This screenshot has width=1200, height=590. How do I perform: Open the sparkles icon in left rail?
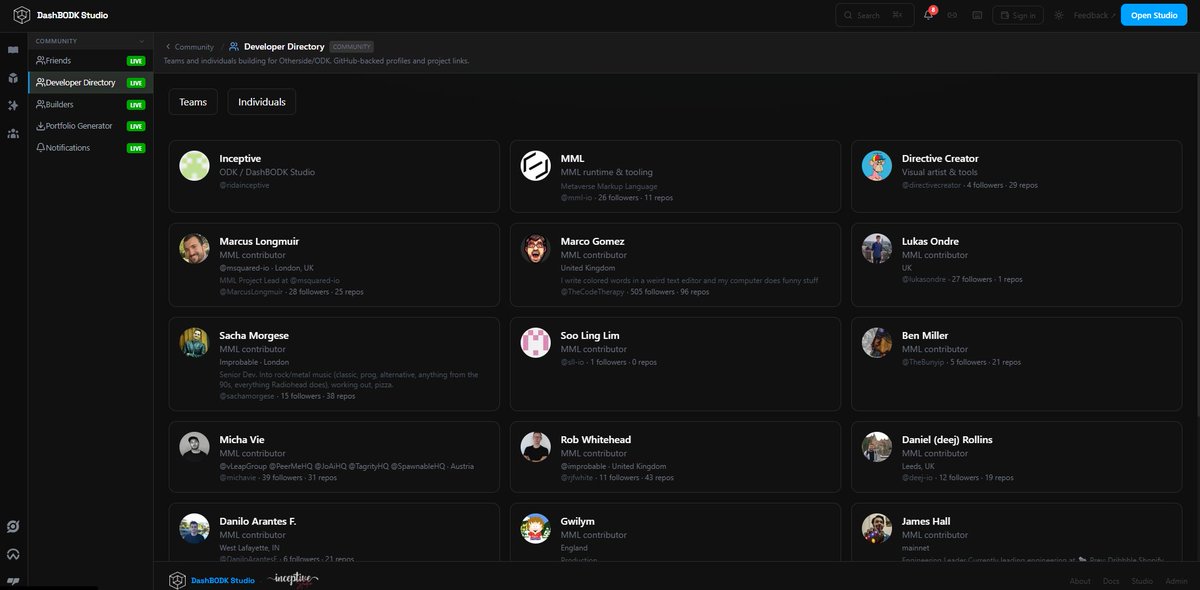click(x=13, y=105)
